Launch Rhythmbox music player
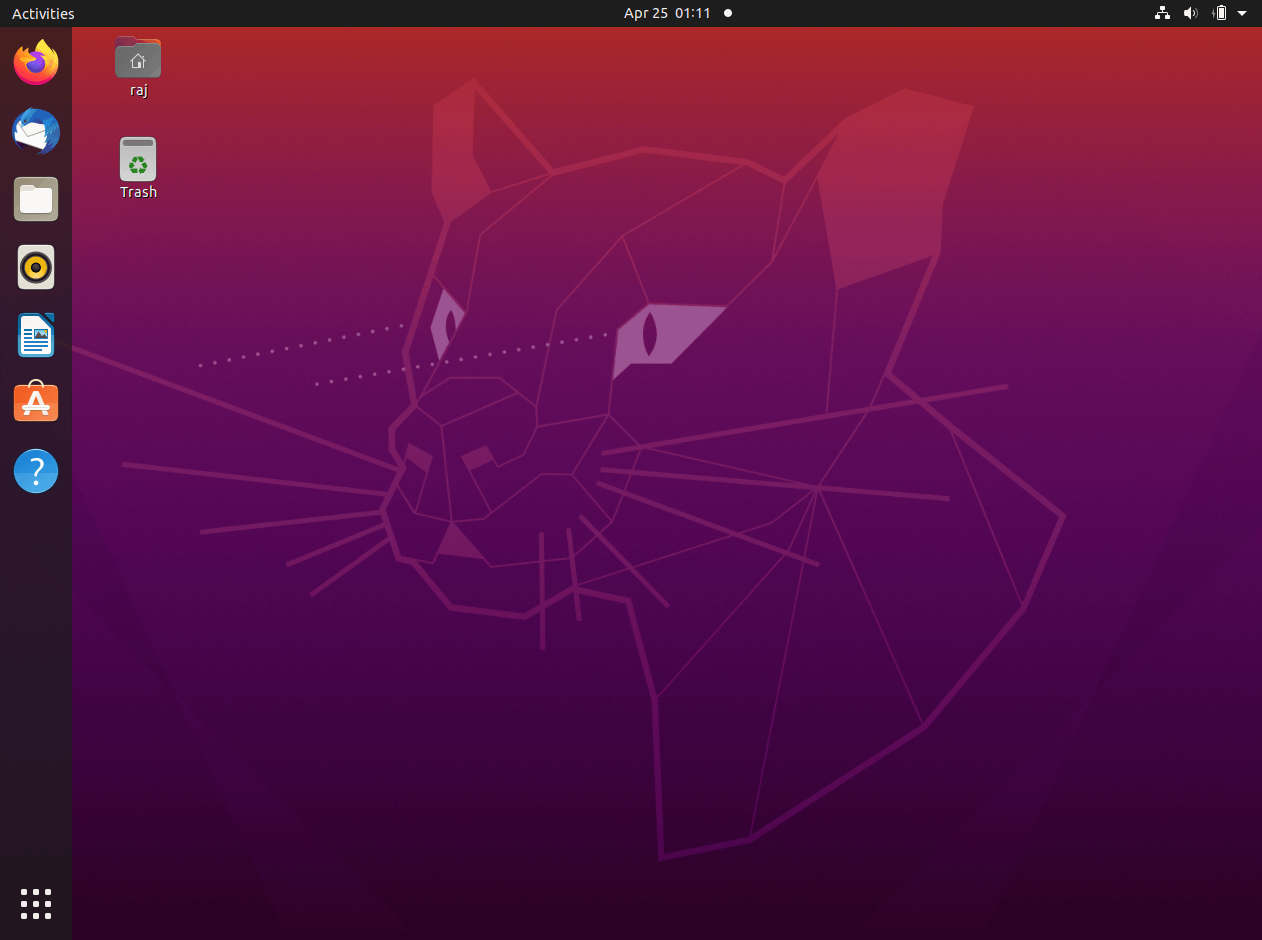The image size is (1262, 940). point(36,267)
